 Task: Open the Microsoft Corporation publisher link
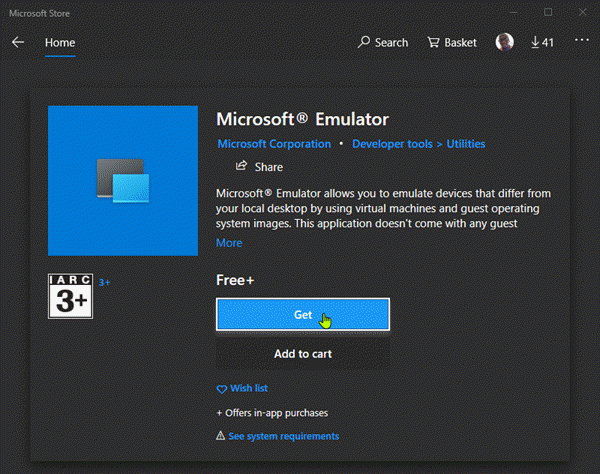click(x=274, y=144)
